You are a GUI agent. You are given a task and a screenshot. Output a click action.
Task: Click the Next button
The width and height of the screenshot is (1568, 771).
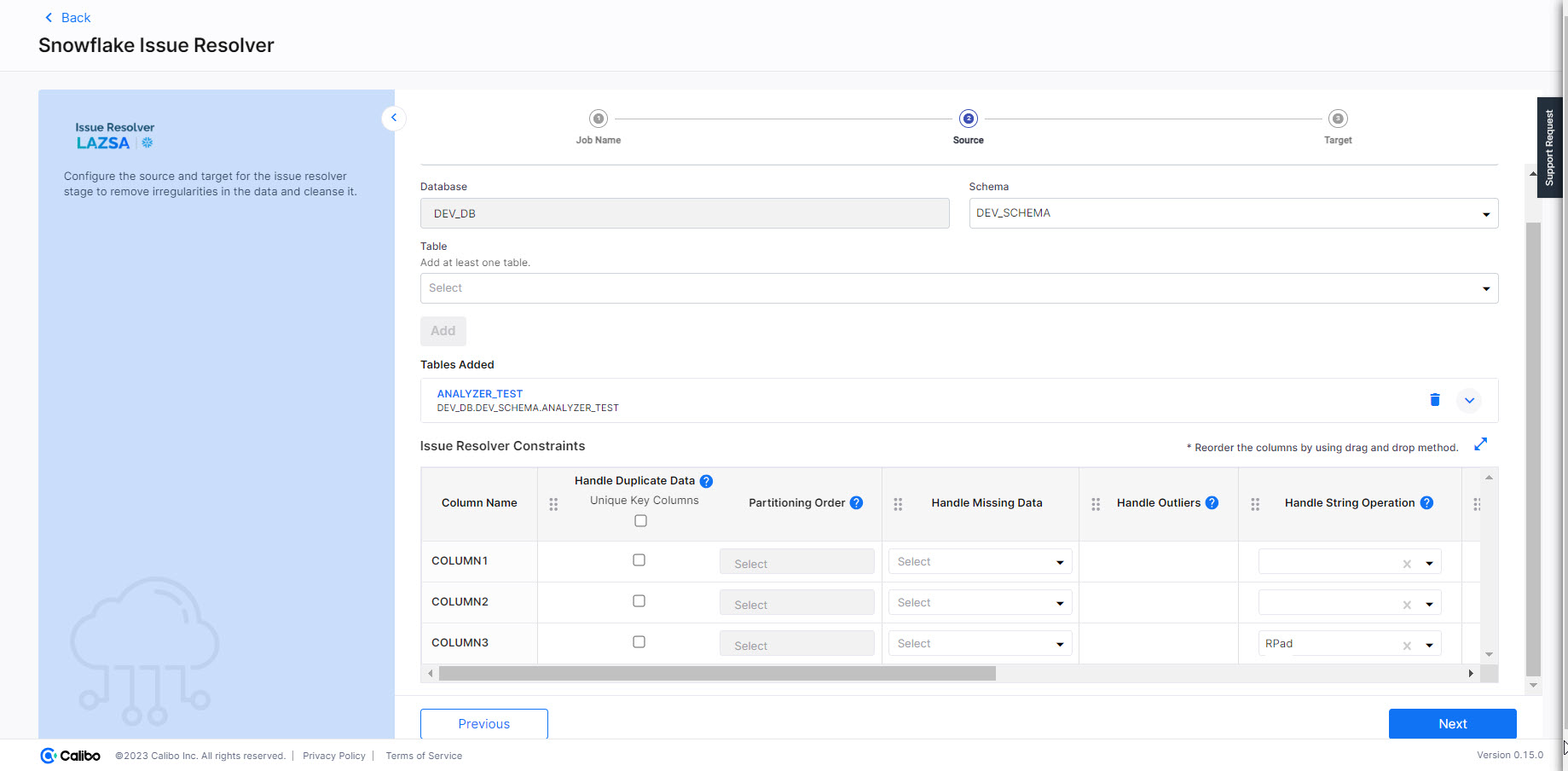click(1452, 724)
